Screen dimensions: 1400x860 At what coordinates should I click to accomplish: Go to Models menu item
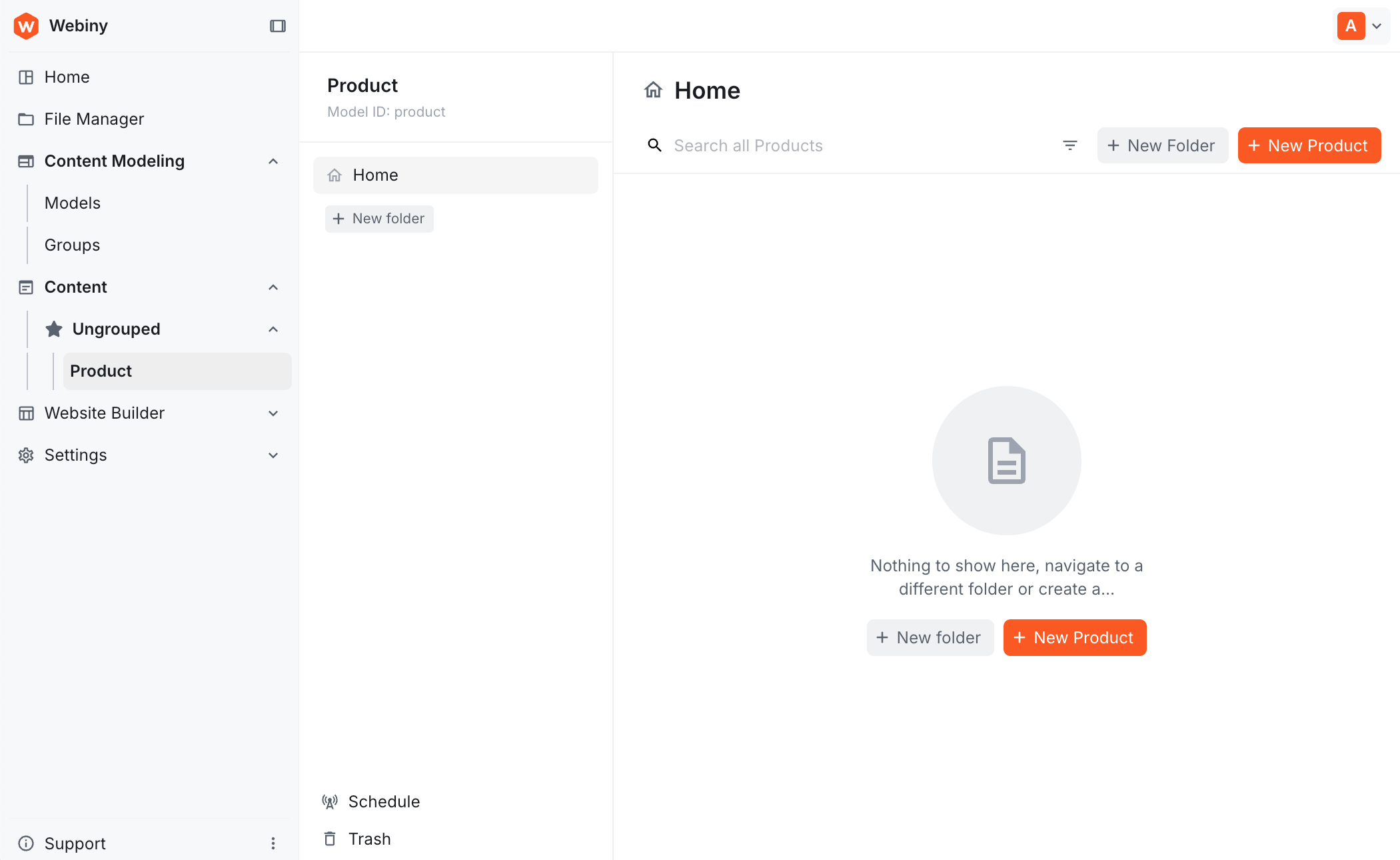click(73, 203)
